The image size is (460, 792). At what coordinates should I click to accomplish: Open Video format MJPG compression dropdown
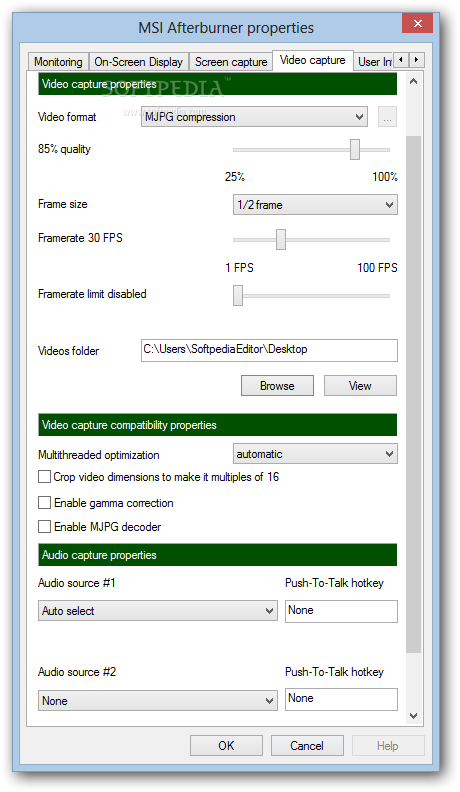[x=254, y=117]
